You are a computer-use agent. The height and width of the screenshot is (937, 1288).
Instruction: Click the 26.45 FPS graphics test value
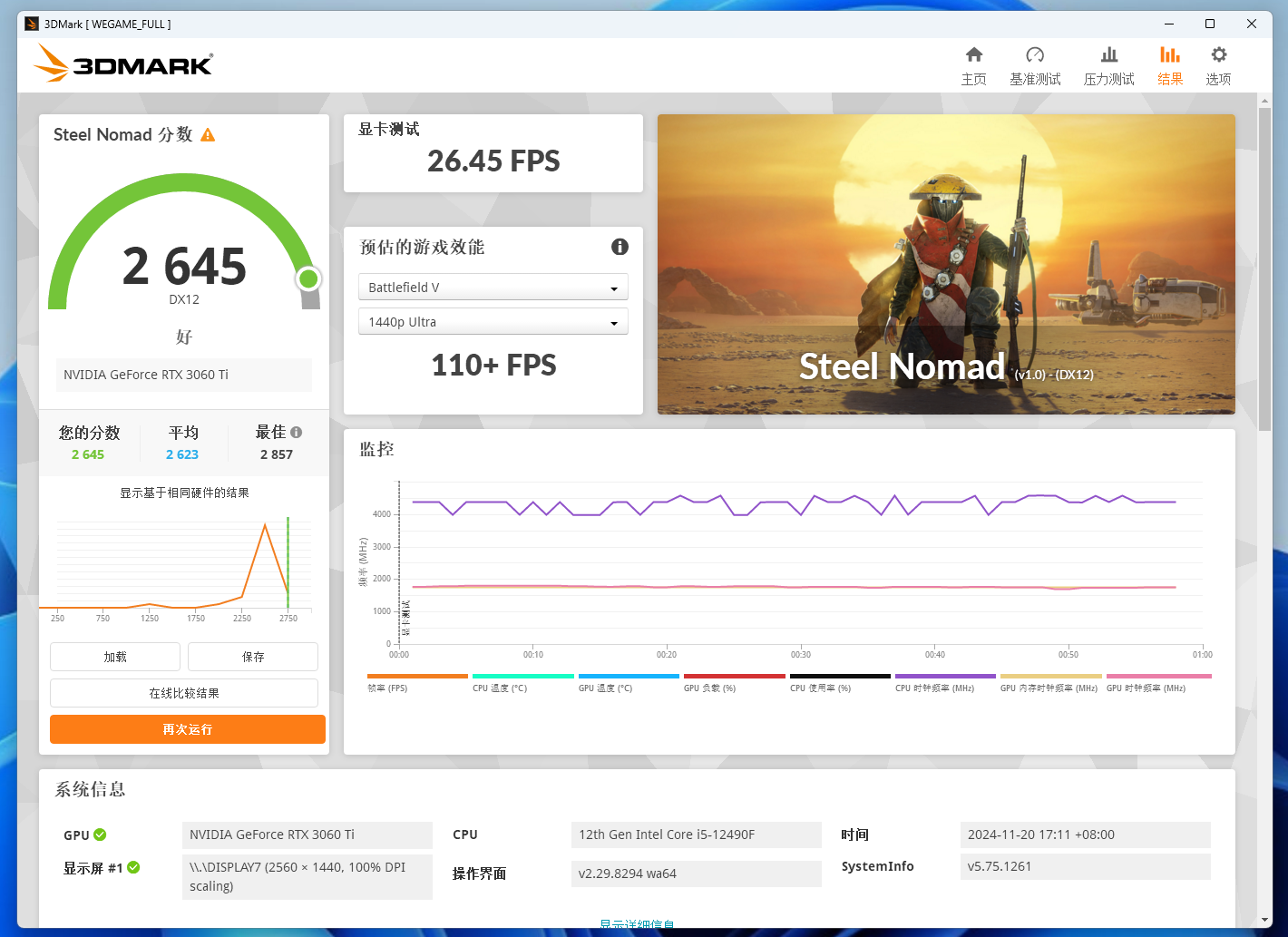pos(493,161)
